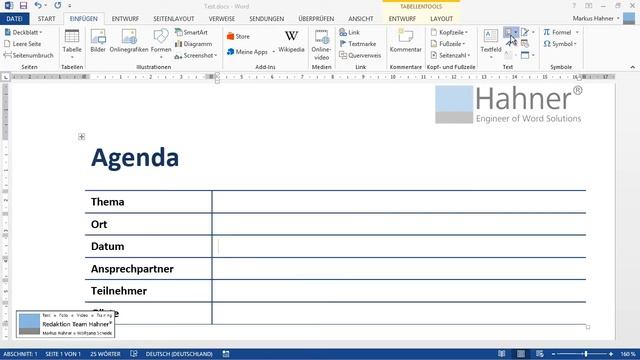Expand the Deckblatt cover page dropdown
Viewport: 640px width, 360px height.
click(41, 32)
